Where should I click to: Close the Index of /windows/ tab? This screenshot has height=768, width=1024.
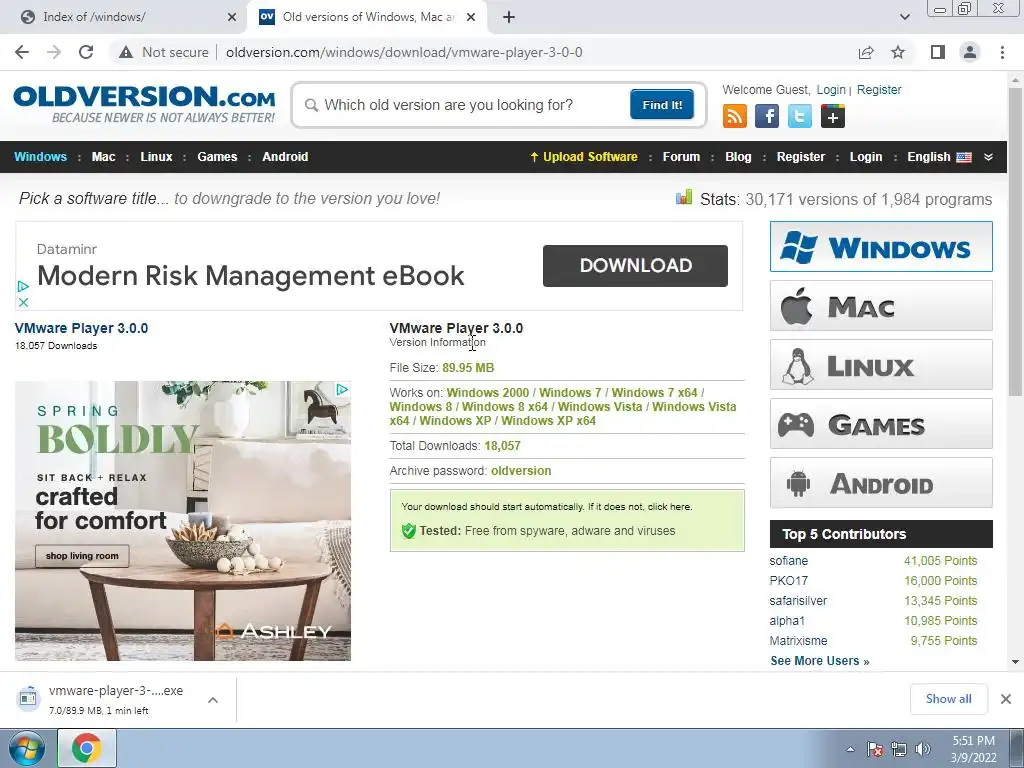pos(232,17)
